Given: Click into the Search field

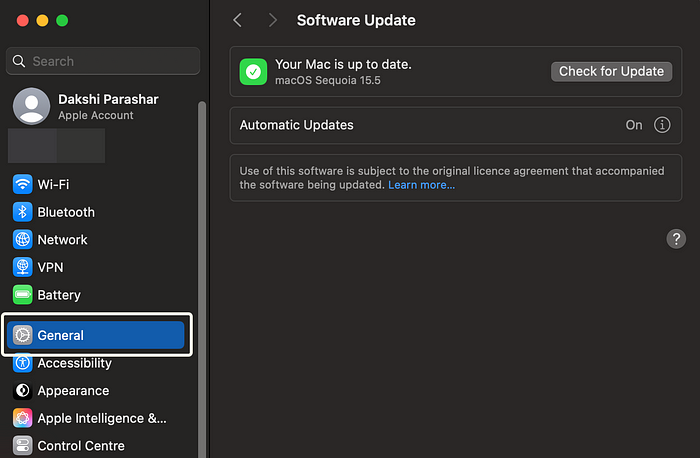Looking at the screenshot, I should pyautogui.click(x=103, y=61).
